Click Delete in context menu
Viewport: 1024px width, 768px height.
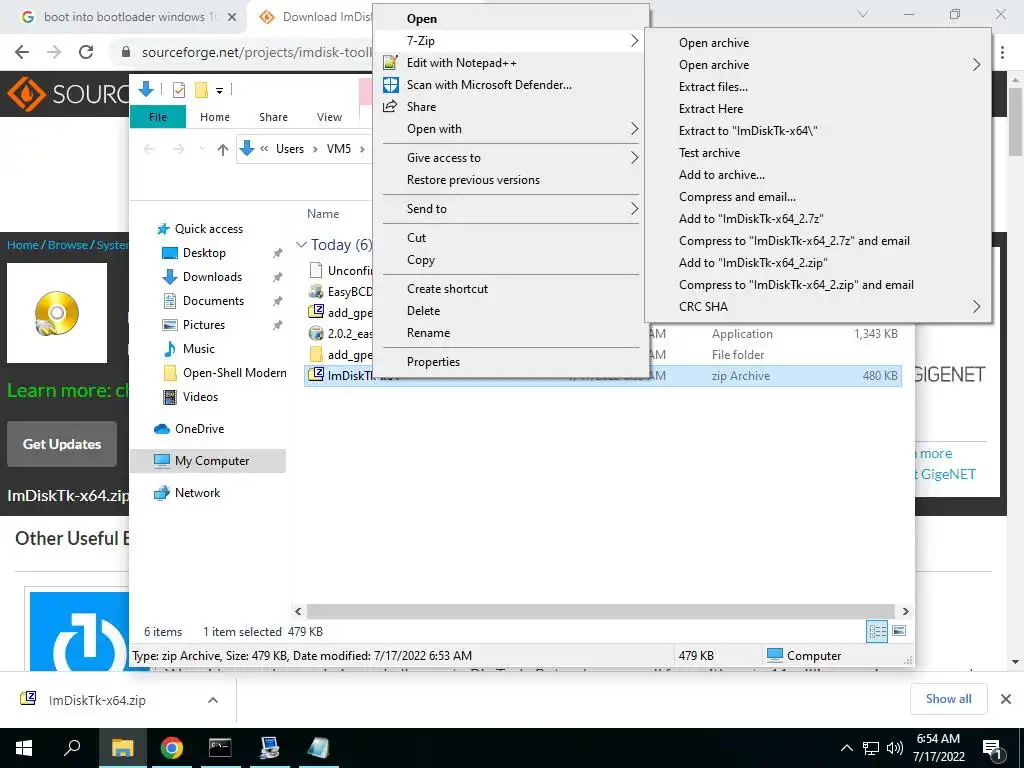423,311
